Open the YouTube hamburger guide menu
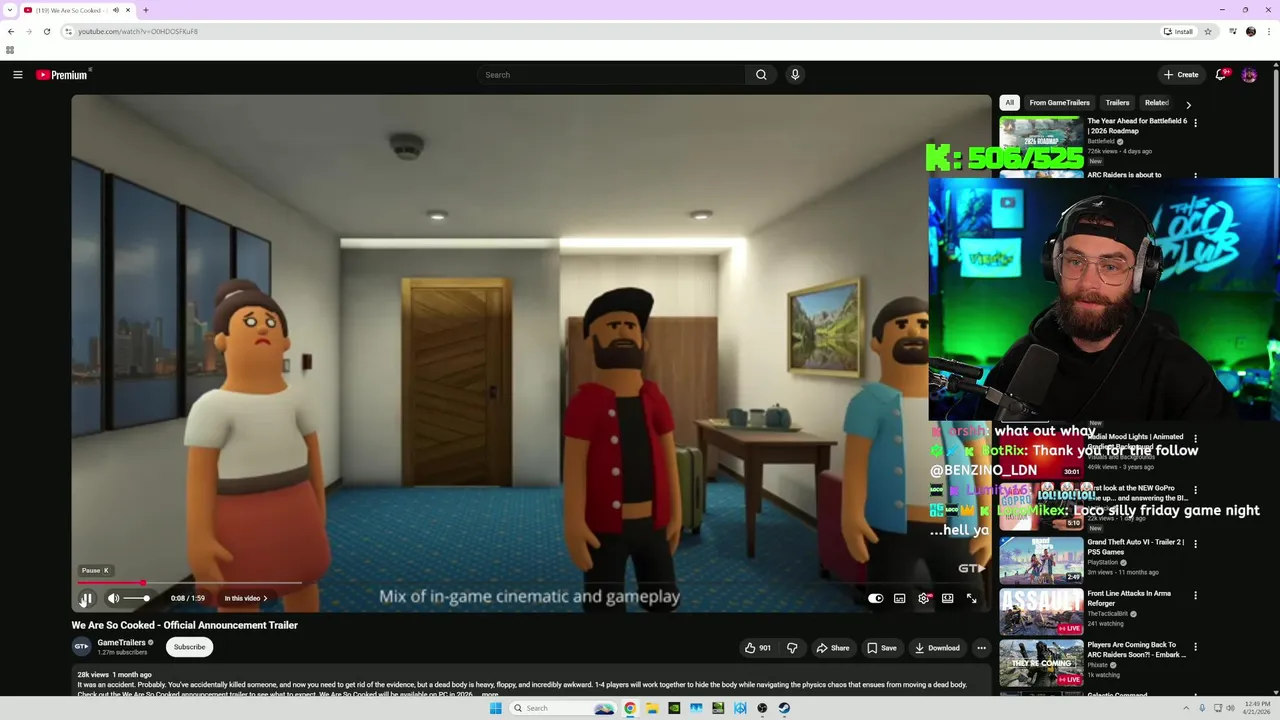Viewport: 1280px width, 720px height. [x=17, y=75]
